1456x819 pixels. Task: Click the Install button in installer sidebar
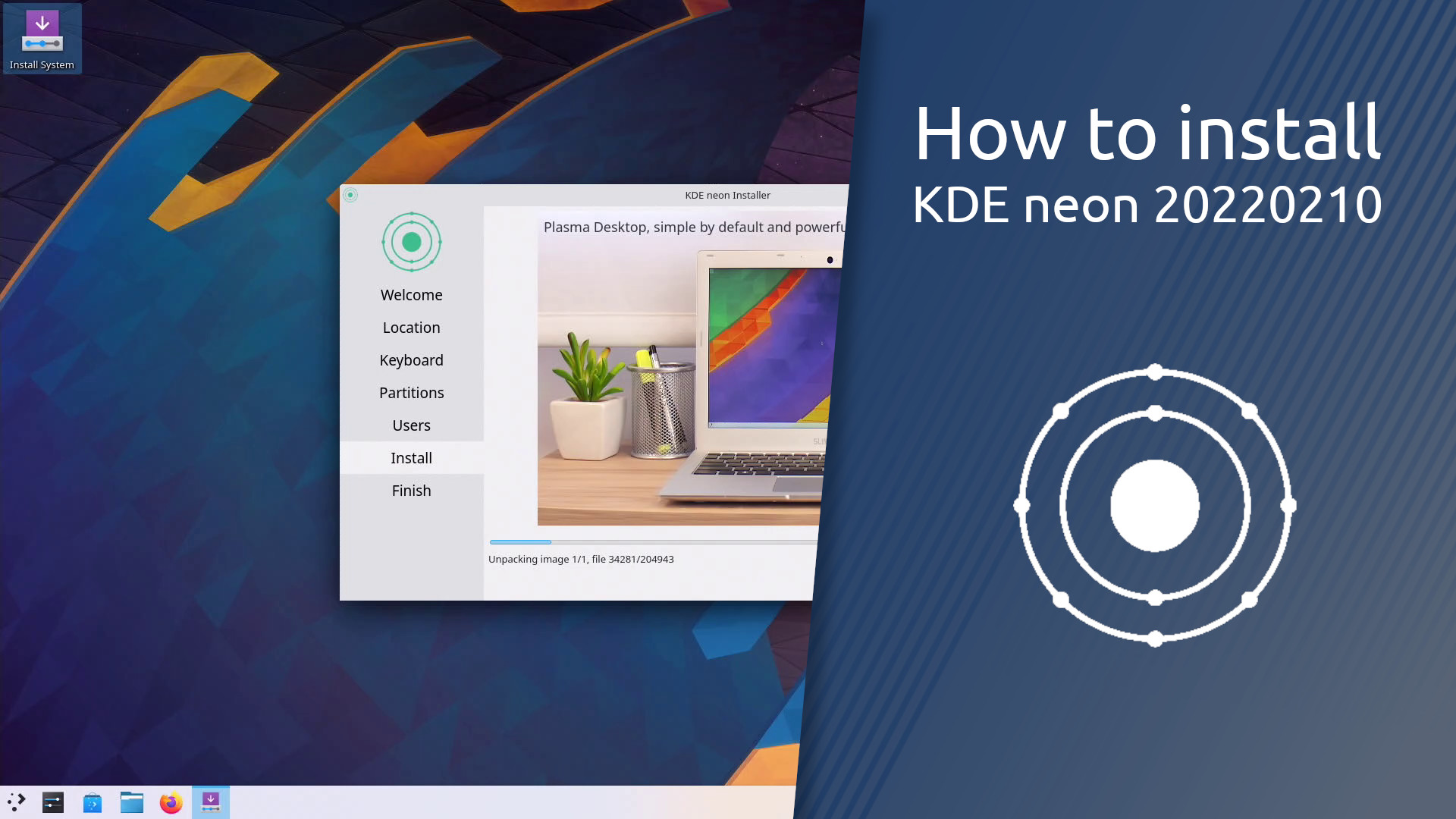[x=411, y=458]
